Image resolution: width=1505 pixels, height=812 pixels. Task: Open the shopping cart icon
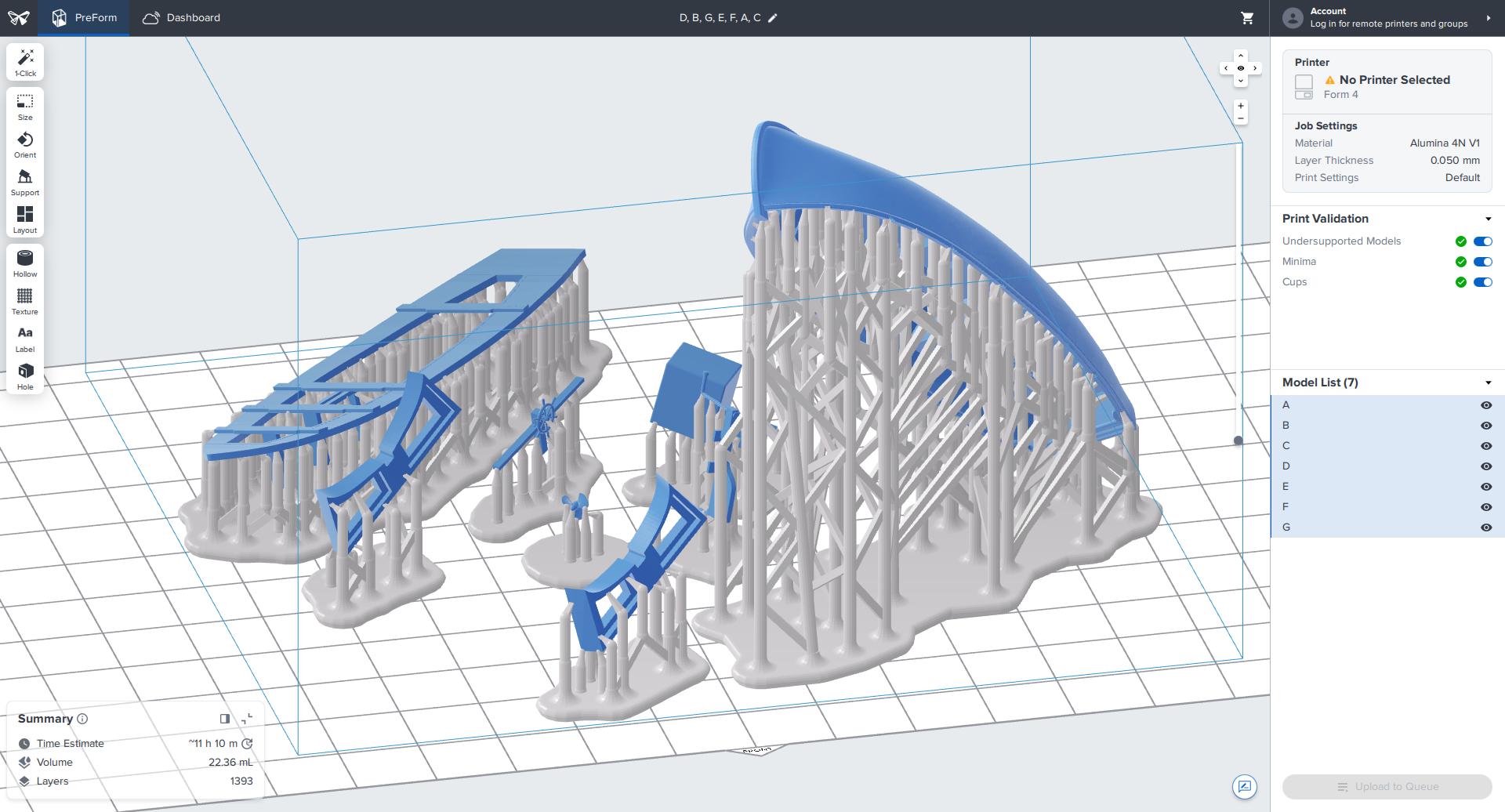(1247, 18)
